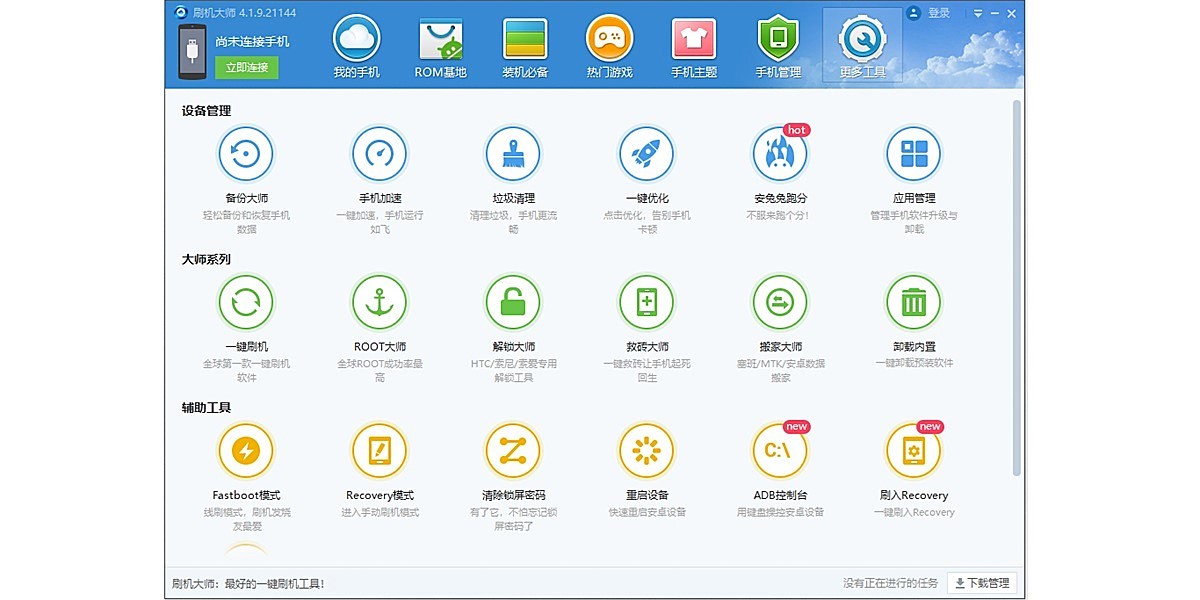Go to 热门游戏 games tab
The image size is (1200, 600).
[609, 47]
